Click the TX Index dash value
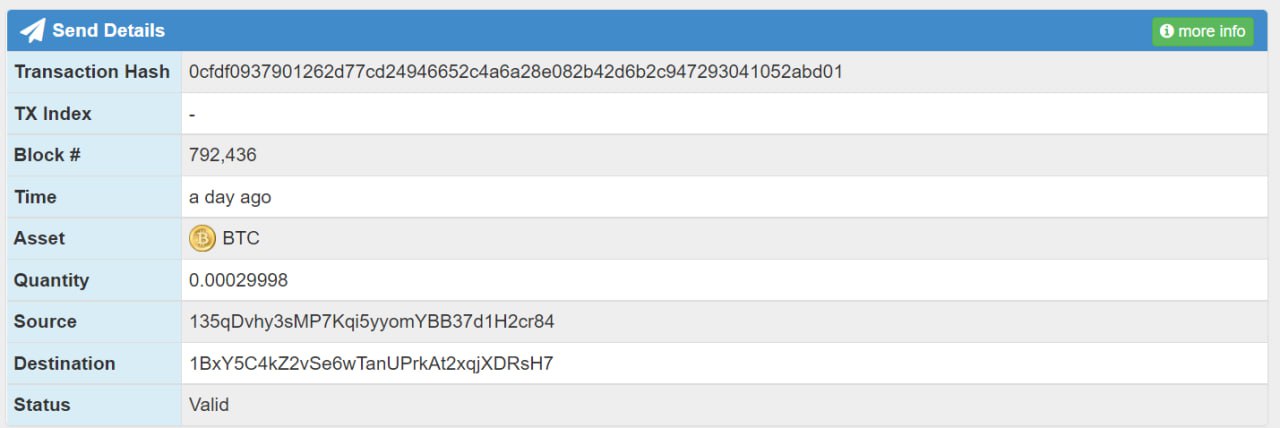This screenshot has height=428, width=1280. [x=192, y=114]
